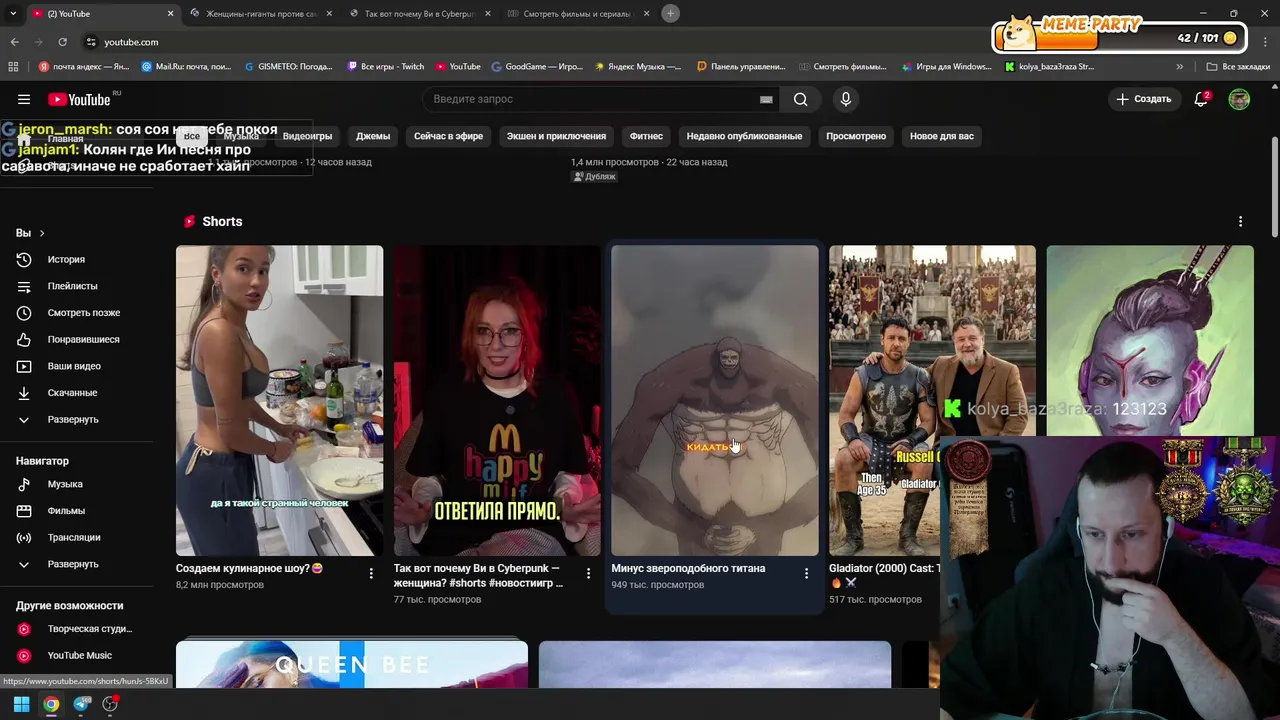Open the Создаем кулинарное шоу short thumbnail
This screenshot has width=1280, height=720.
[279, 400]
